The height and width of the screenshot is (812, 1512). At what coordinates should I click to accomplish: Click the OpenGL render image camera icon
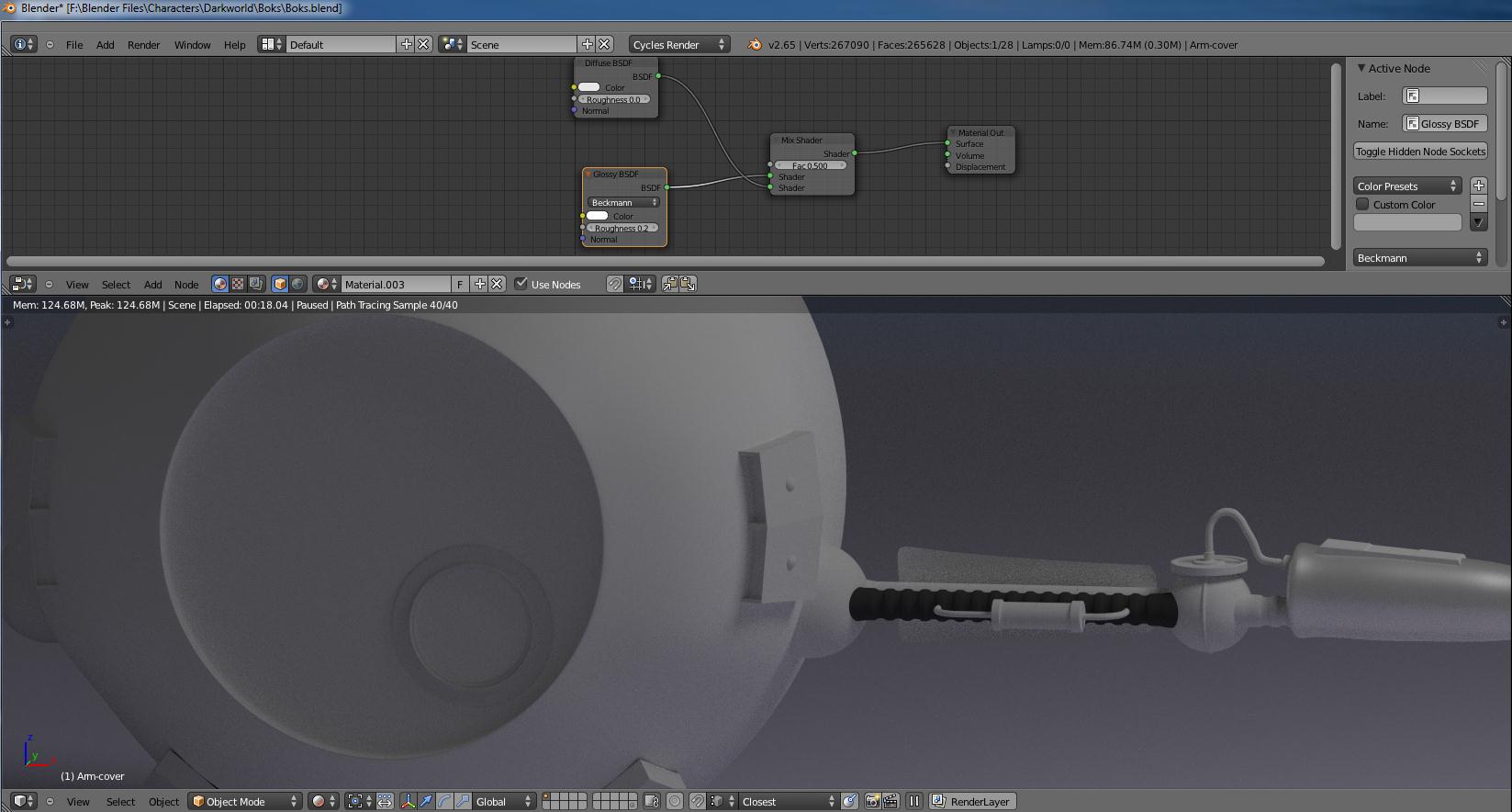tap(872, 801)
